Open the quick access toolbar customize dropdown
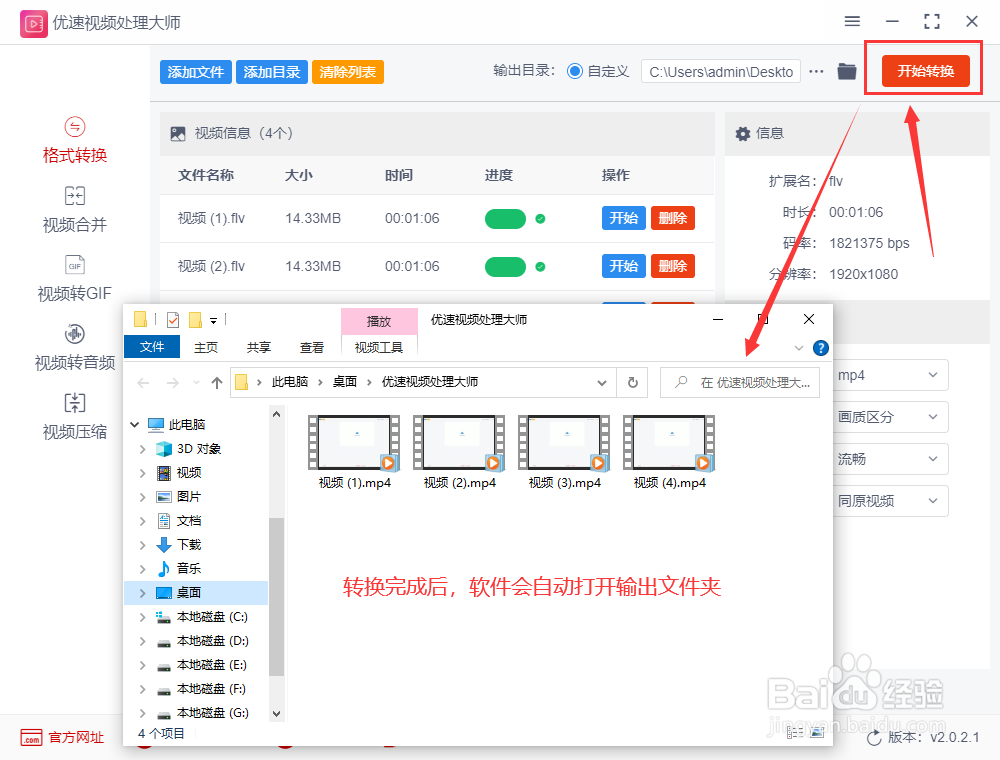Viewport: 1000px width, 760px height. click(214, 321)
